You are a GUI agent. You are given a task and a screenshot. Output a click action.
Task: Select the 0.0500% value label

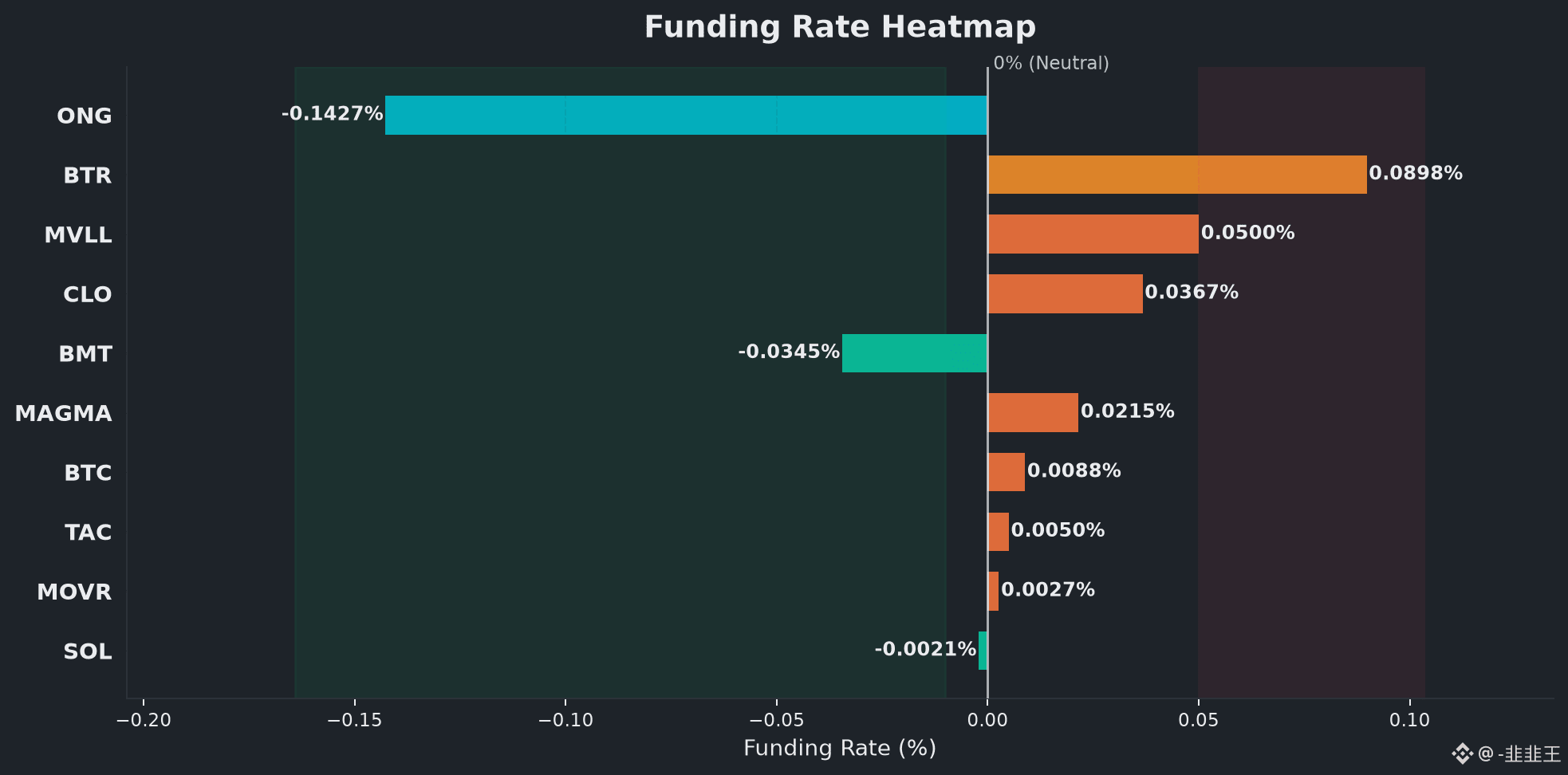(1248, 233)
